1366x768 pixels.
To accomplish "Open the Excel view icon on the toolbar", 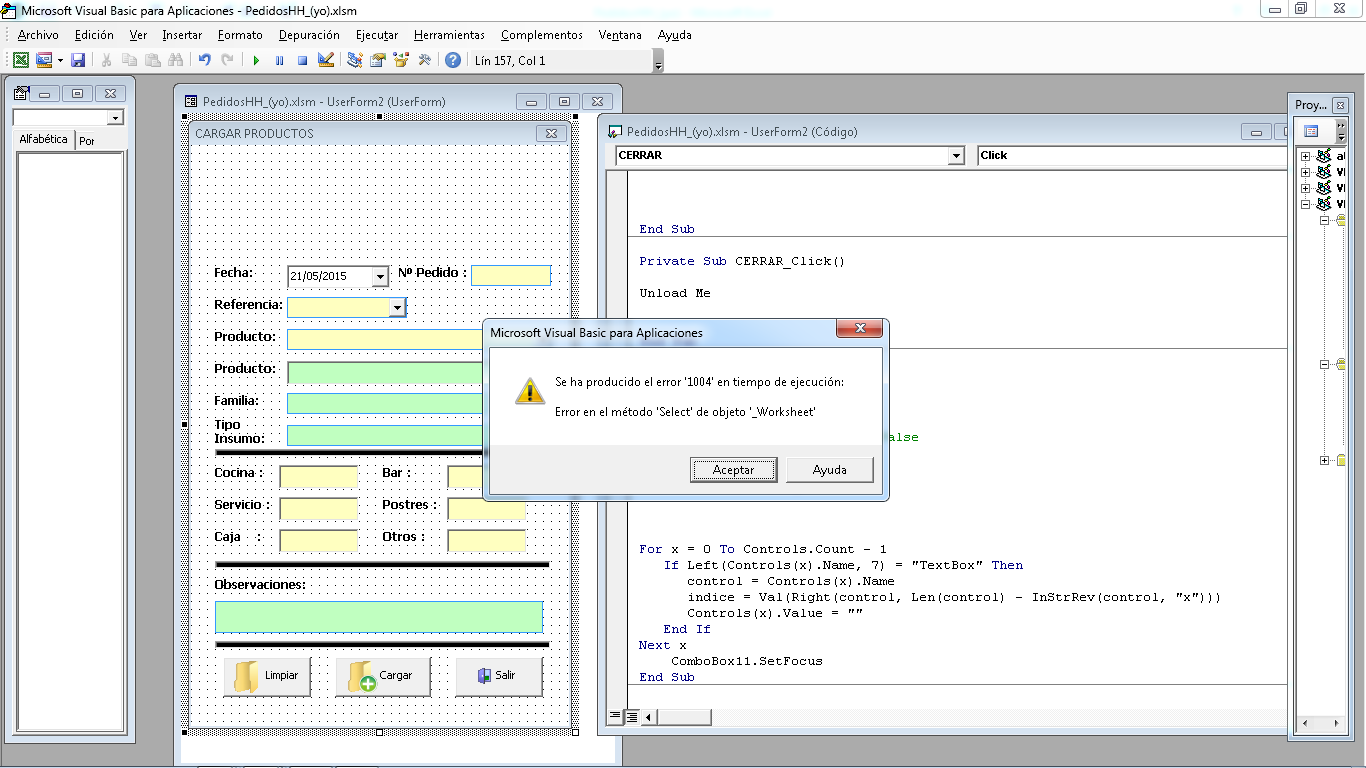I will 20,60.
